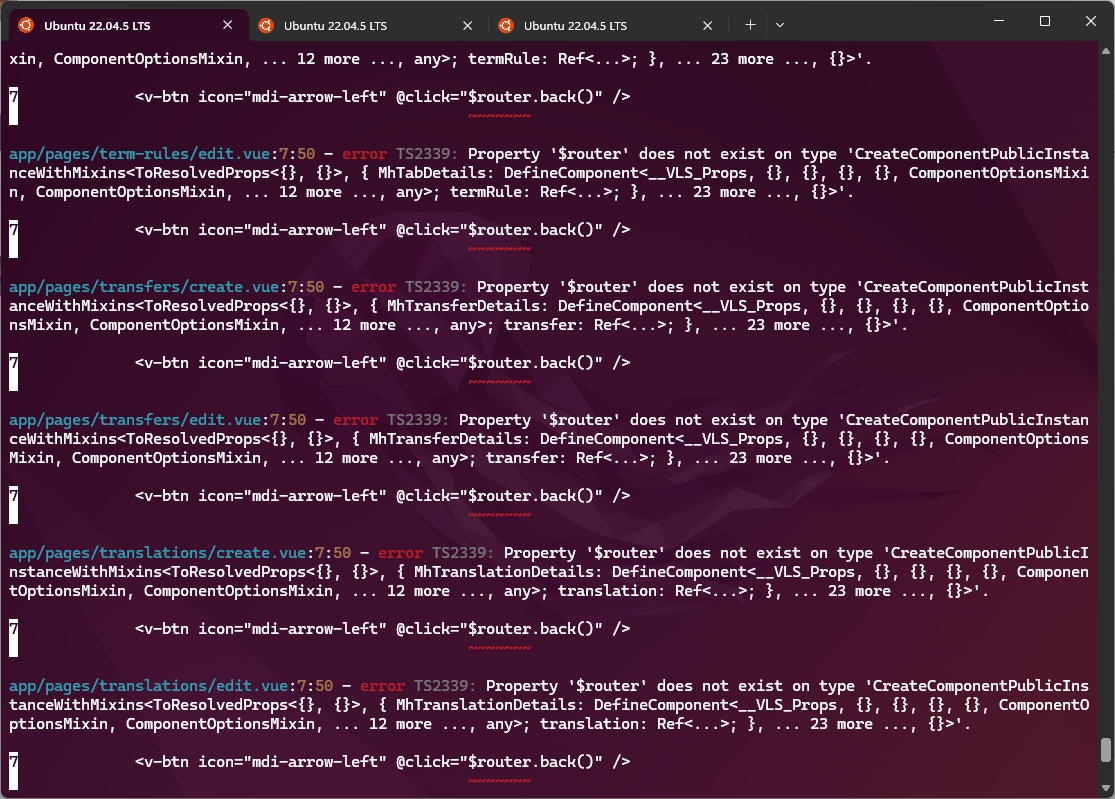Close the third Ubuntu terminal tab
Image resolution: width=1115 pixels, height=799 pixels.
point(708,25)
